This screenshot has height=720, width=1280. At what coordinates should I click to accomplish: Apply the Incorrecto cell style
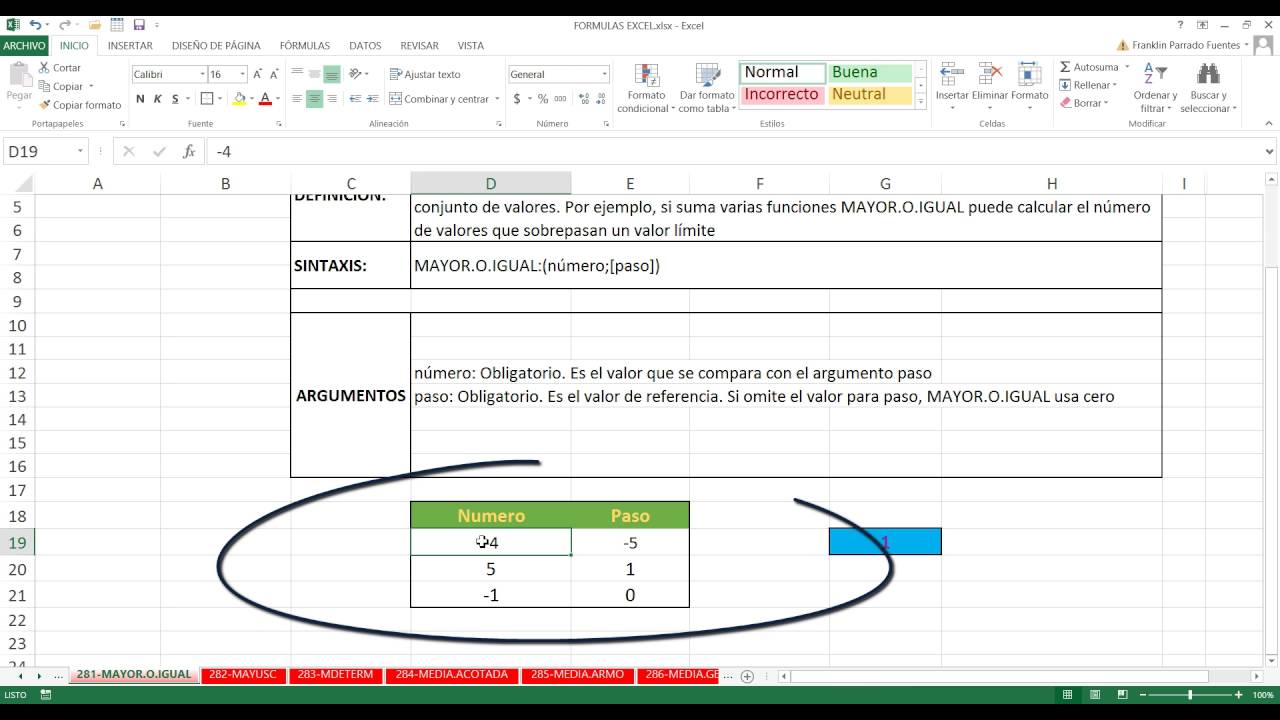point(783,94)
